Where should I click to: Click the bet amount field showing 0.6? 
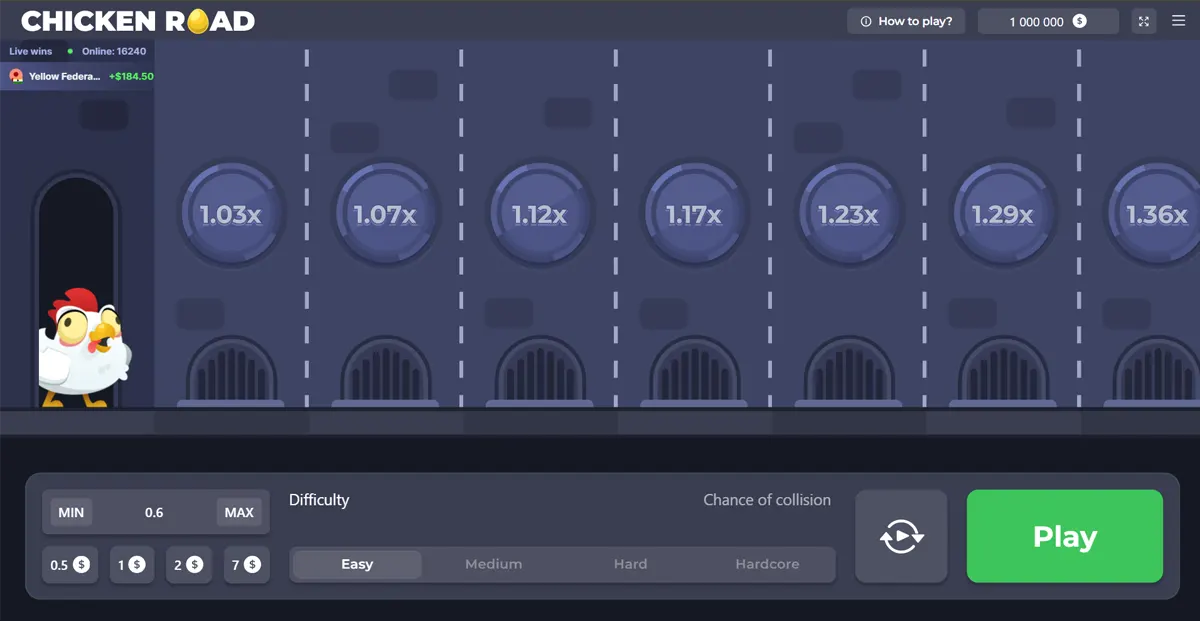coord(154,513)
